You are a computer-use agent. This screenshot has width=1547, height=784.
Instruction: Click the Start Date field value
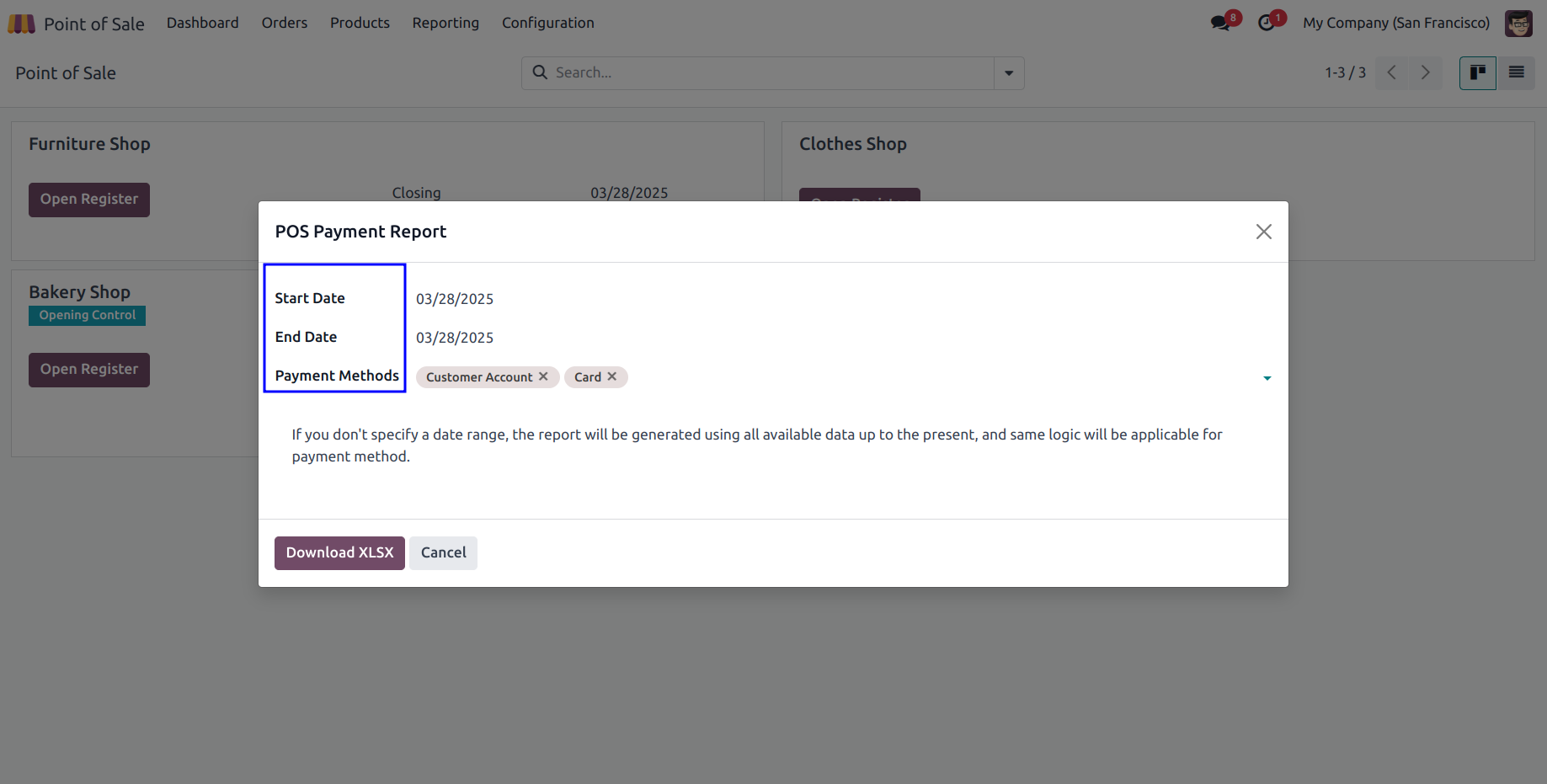(455, 299)
